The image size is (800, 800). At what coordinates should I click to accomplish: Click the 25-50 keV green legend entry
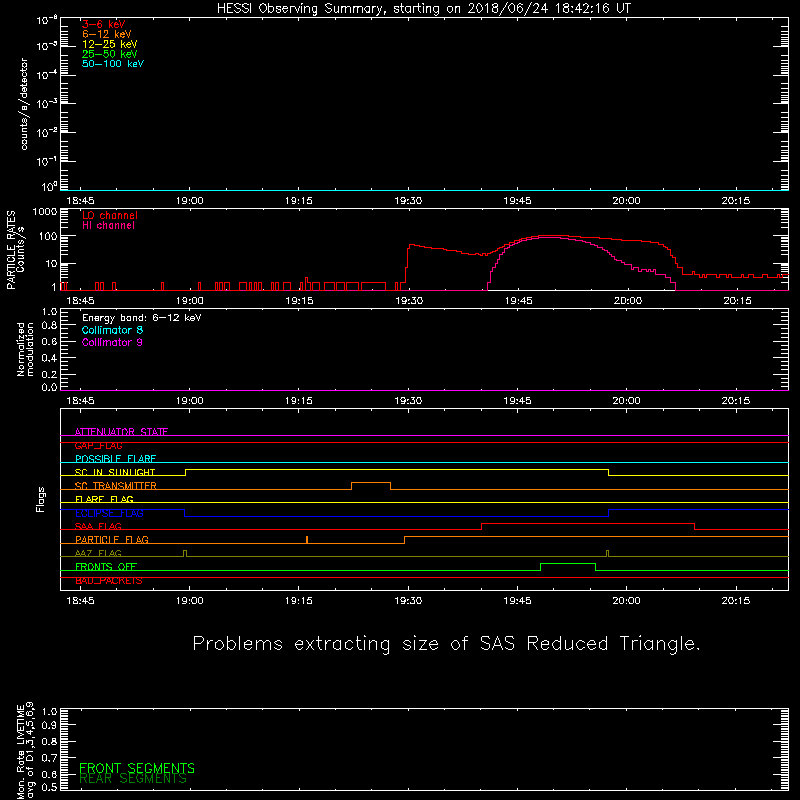[x=110, y=54]
